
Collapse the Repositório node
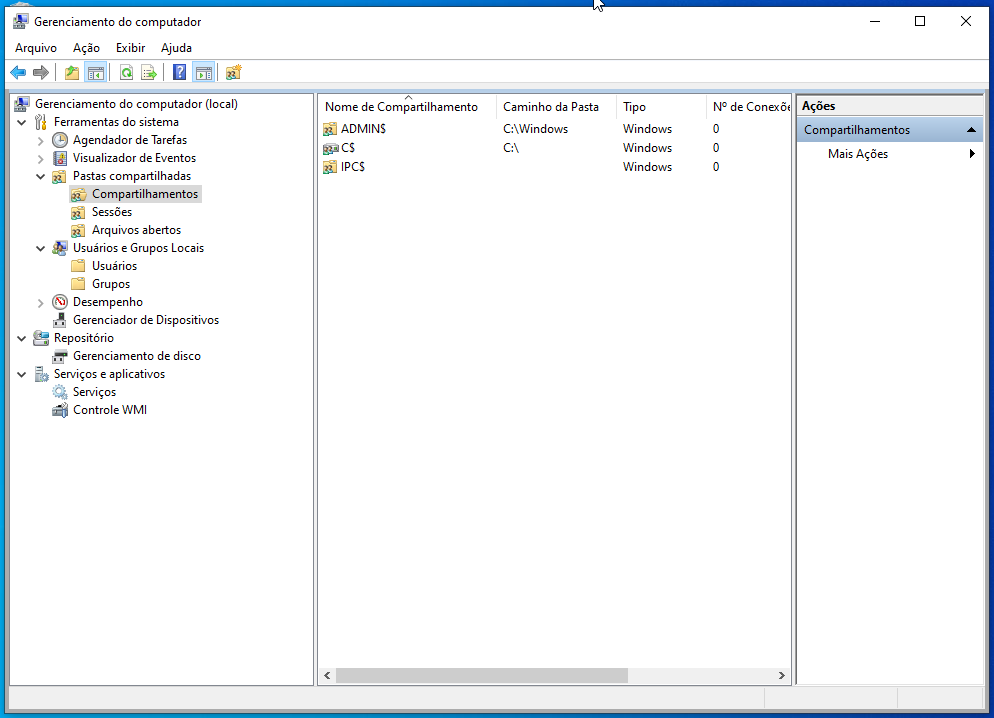(22, 338)
